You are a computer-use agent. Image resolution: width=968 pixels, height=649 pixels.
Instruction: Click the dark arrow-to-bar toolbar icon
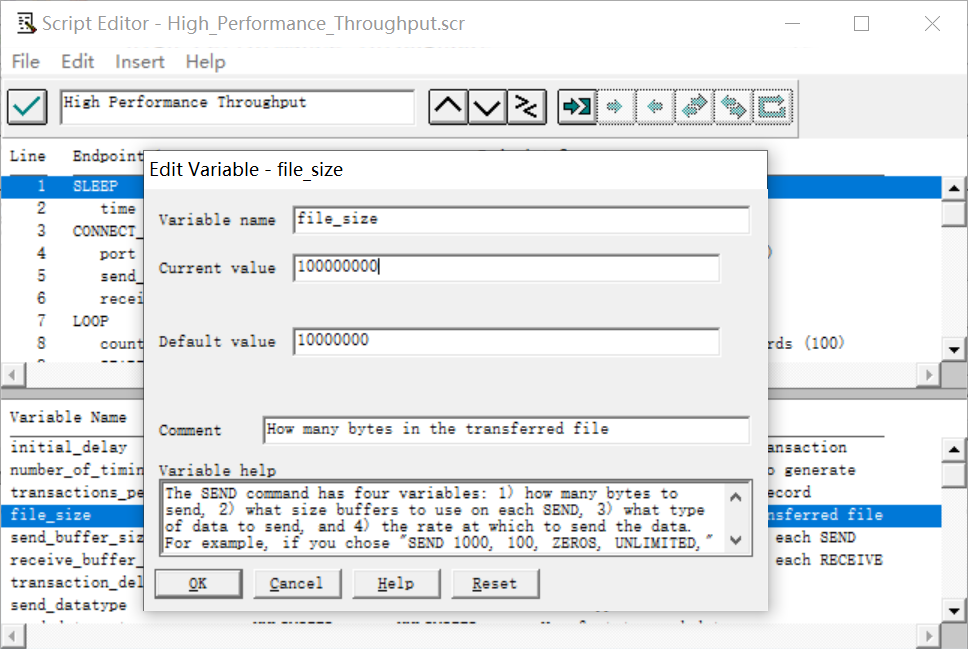(577, 107)
